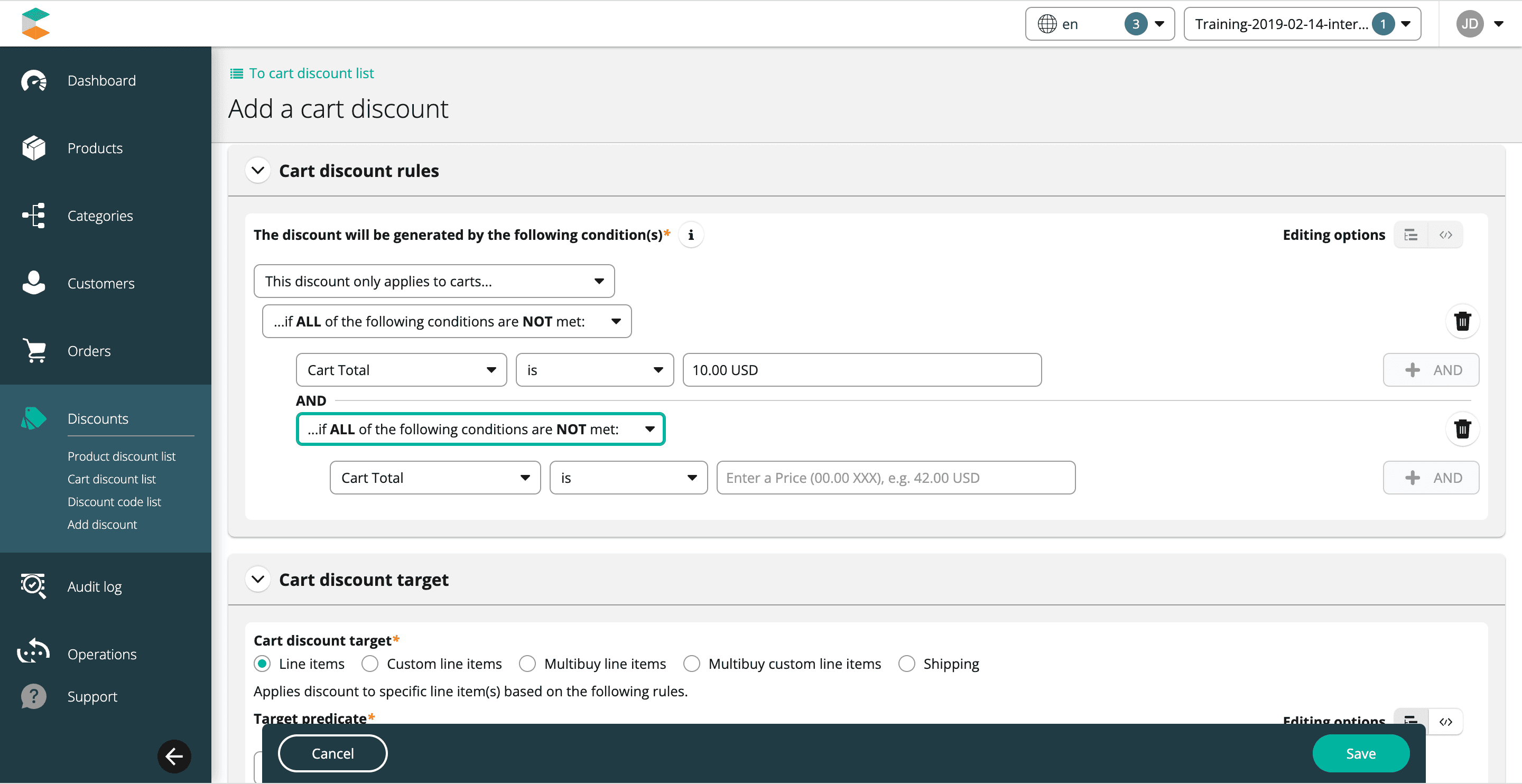1522x784 pixels.
Task: Click the Categories tree icon
Action: pos(34,215)
